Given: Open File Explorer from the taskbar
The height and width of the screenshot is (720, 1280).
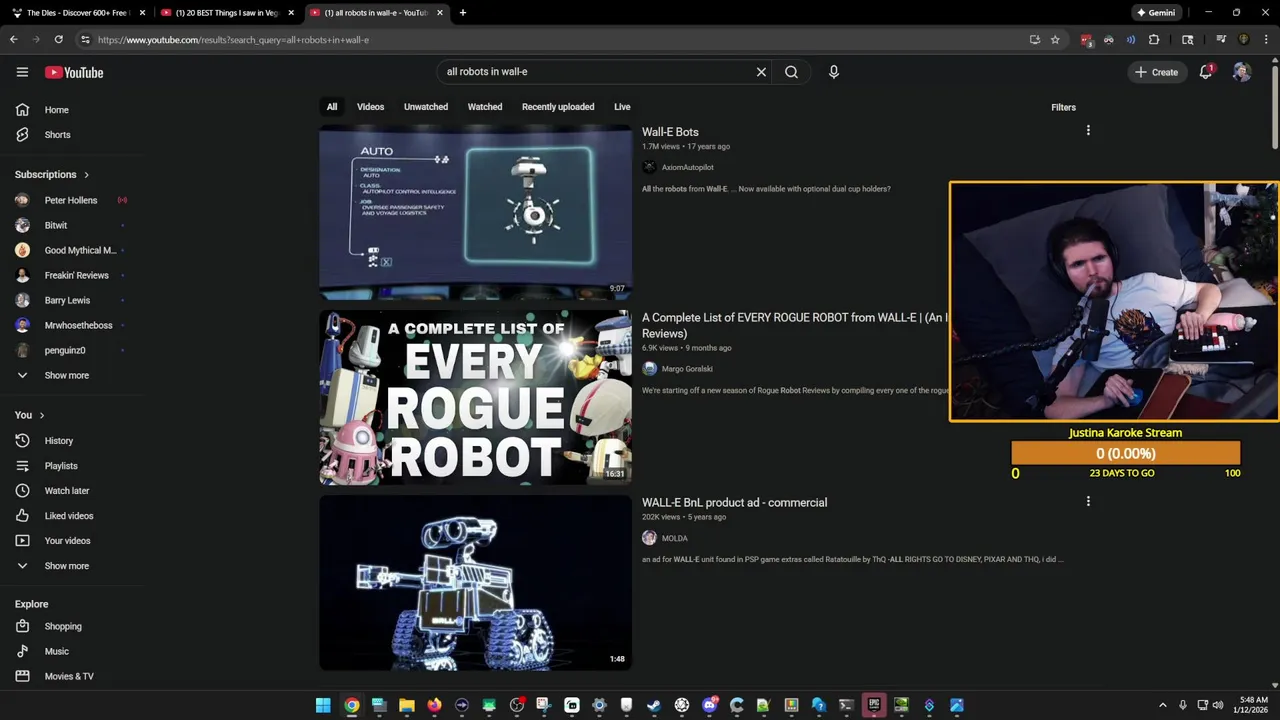Looking at the screenshot, I should [407, 705].
